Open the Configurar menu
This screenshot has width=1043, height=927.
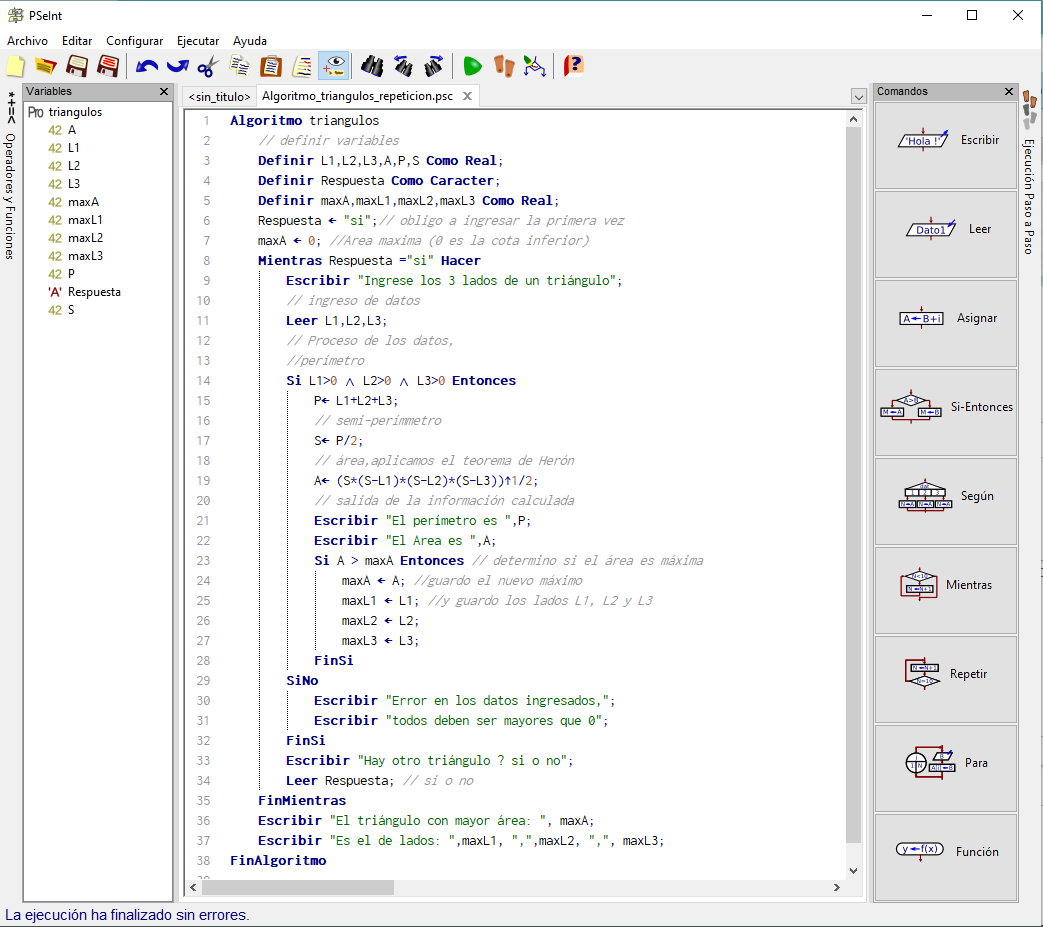click(x=134, y=41)
